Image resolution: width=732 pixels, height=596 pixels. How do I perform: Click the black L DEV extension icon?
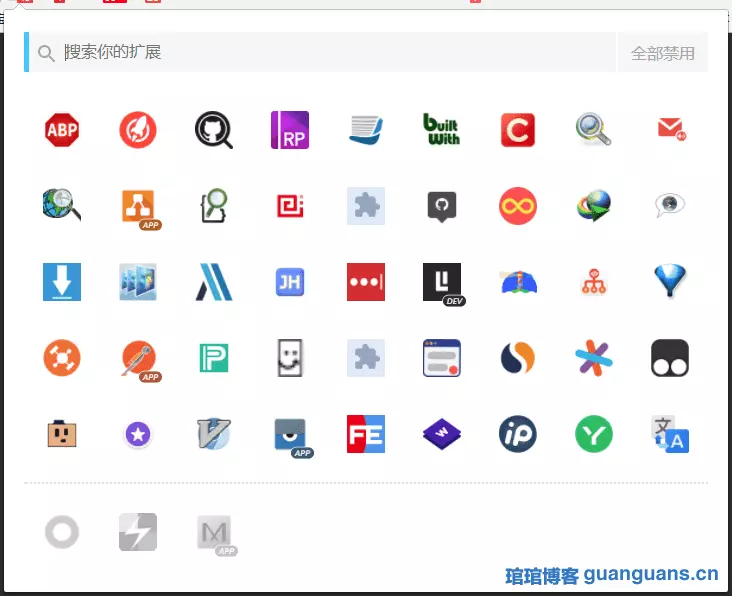[x=444, y=284]
